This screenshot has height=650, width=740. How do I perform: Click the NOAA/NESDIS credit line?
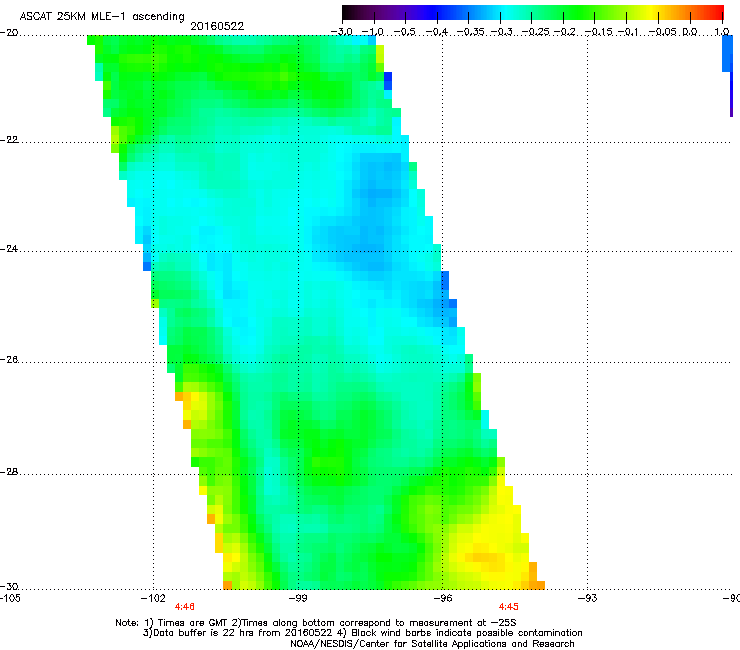point(432,644)
